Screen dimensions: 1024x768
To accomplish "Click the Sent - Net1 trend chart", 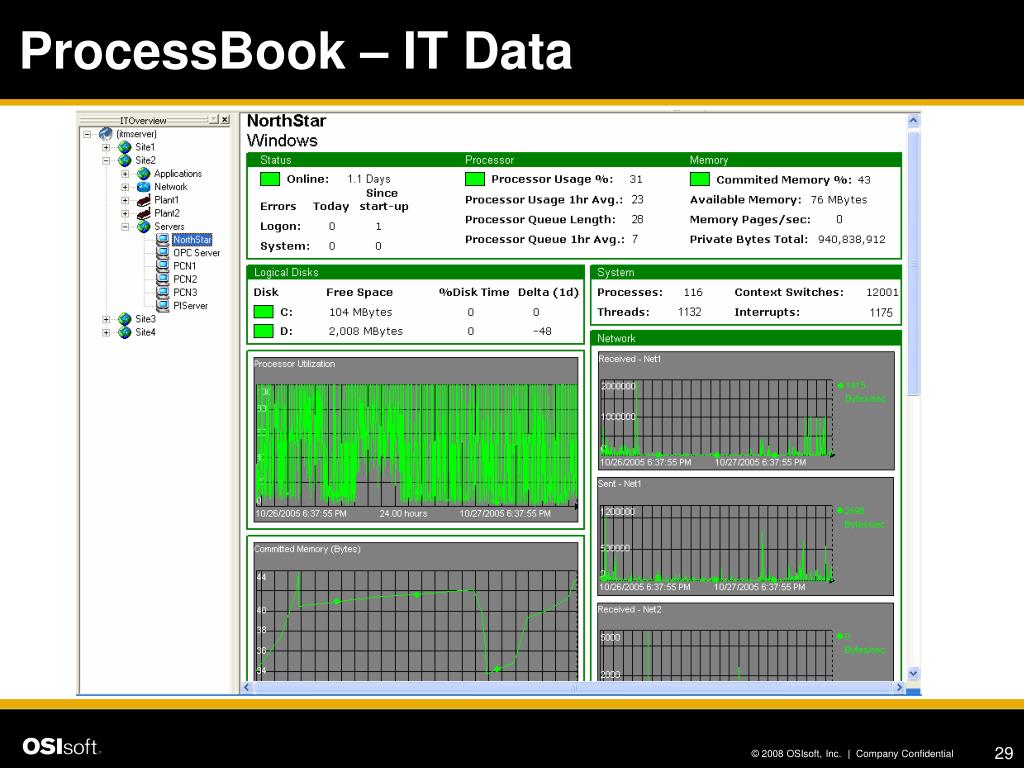I will click(x=745, y=536).
